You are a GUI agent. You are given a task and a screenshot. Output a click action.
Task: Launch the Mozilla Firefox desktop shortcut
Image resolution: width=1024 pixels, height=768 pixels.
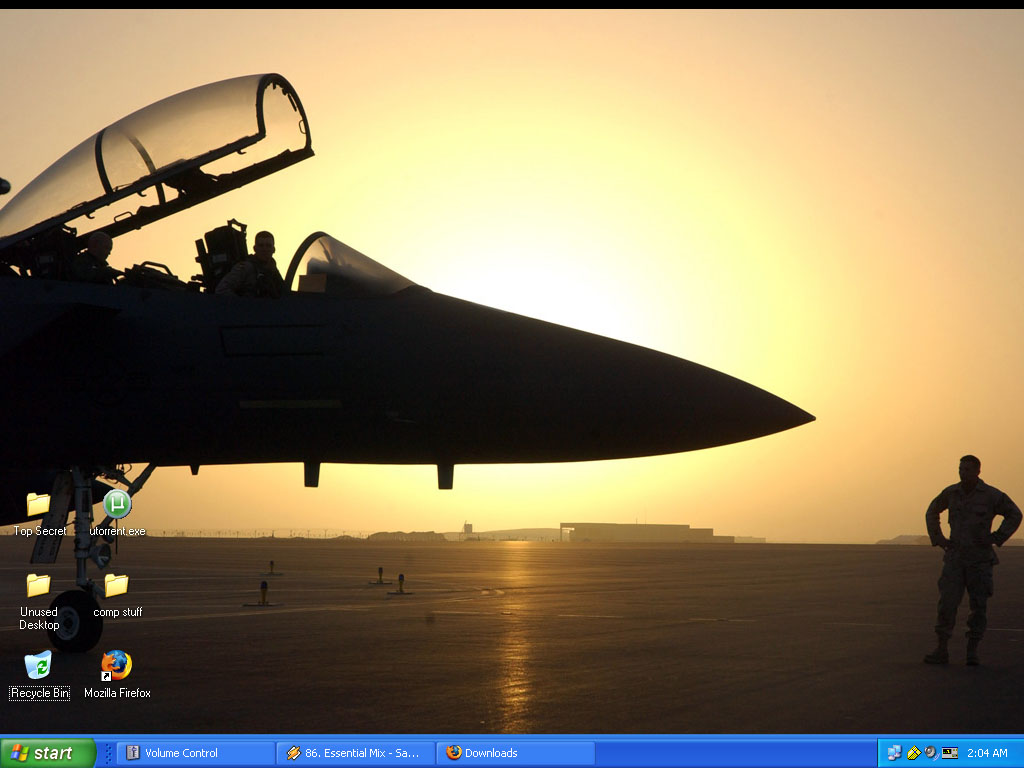tap(117, 665)
